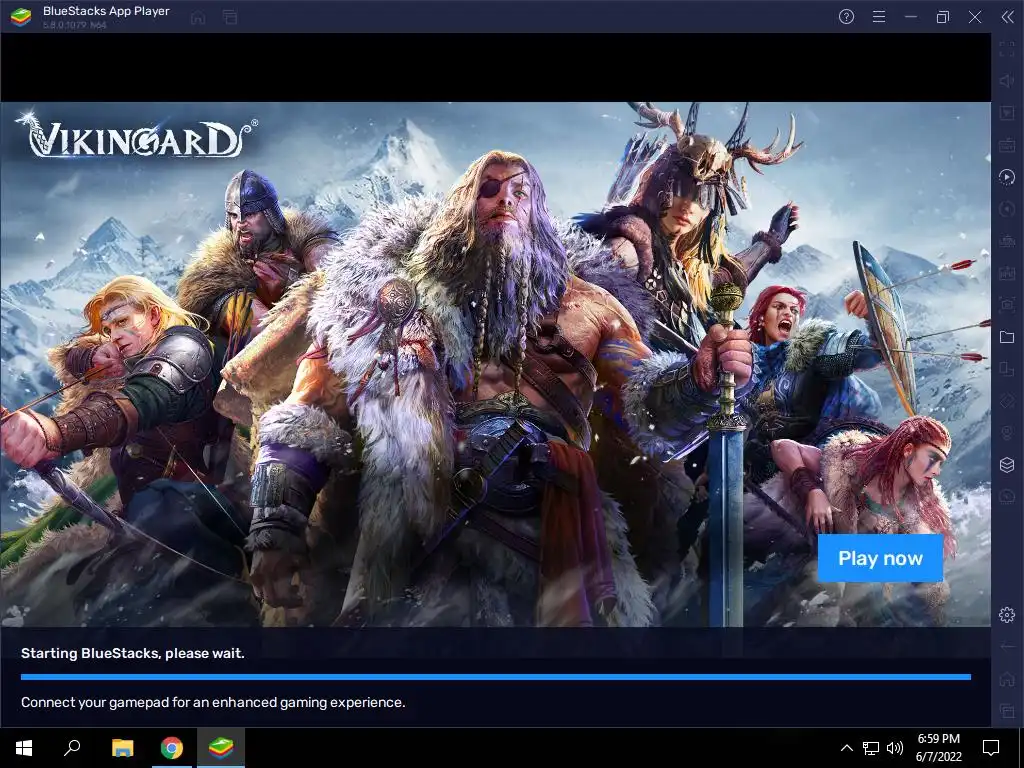Click the back arrow in sidebar
The width and height of the screenshot is (1024, 768).
coord(1006,647)
